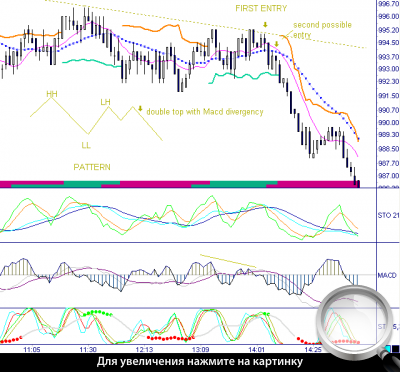Click the 988.50 price label
The image size is (400, 372).
(x=389, y=148)
